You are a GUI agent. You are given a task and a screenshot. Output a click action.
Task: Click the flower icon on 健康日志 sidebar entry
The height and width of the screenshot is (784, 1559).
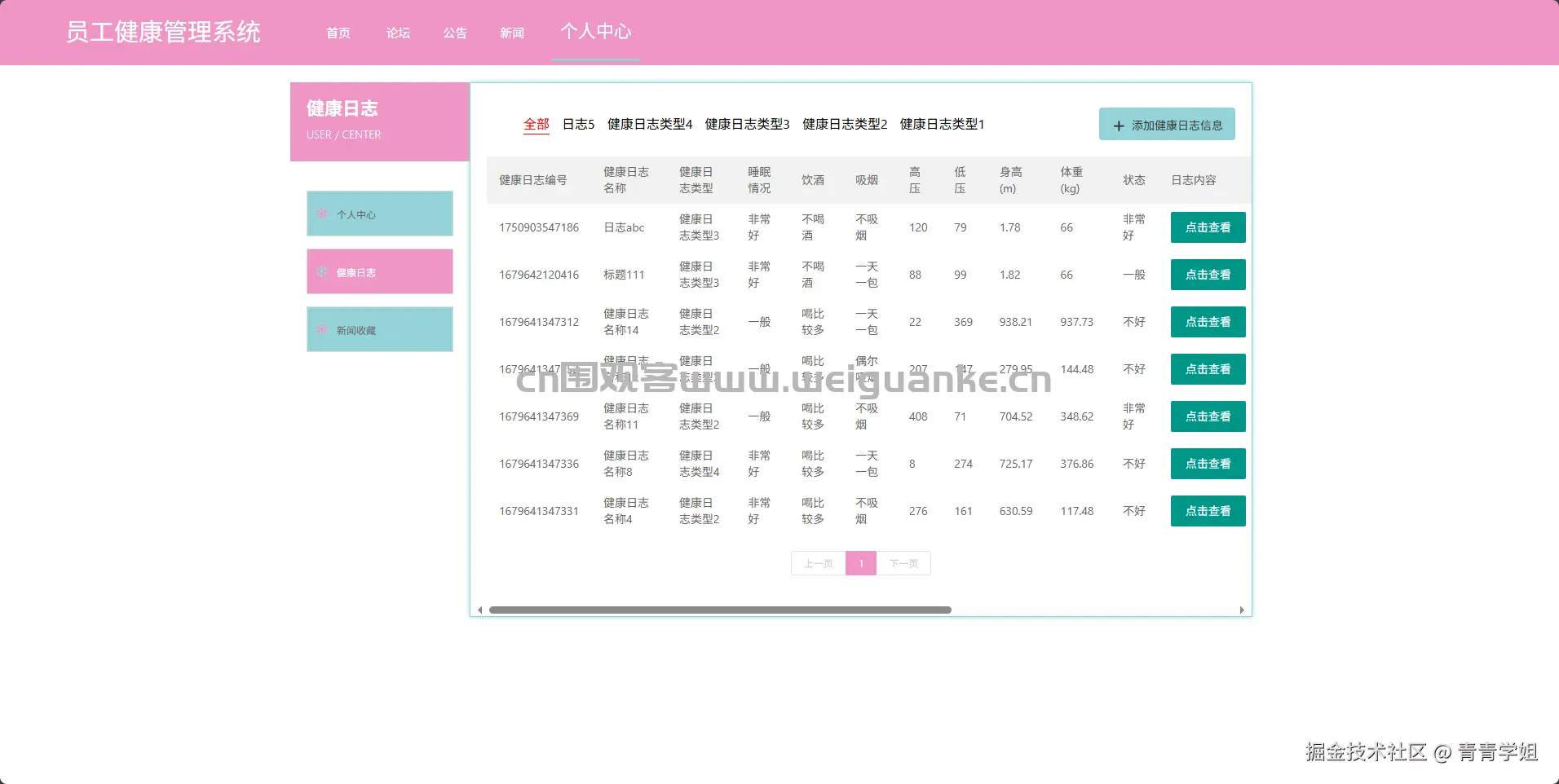pos(320,271)
